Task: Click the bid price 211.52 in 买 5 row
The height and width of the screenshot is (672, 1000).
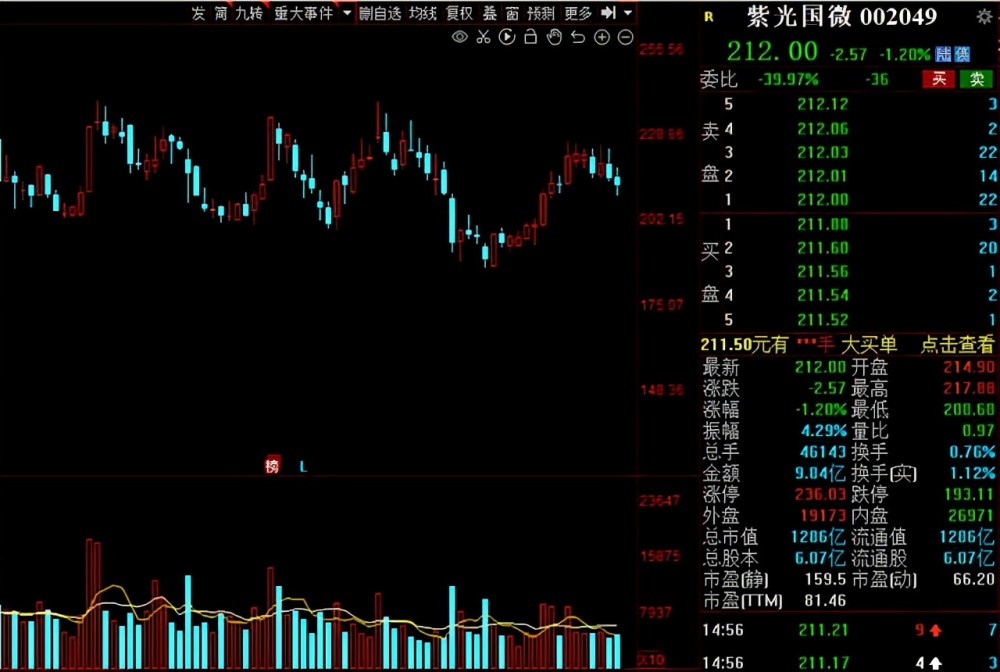Action: click(x=823, y=320)
